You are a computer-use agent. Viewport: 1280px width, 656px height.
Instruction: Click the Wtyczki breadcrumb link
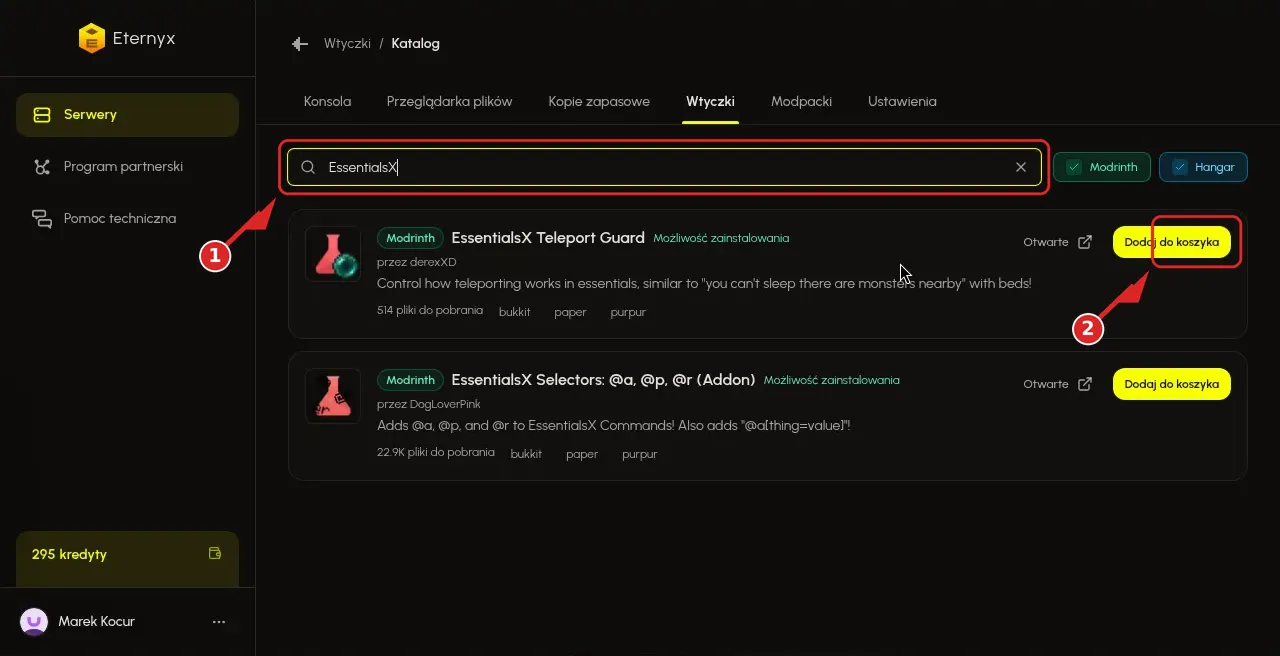pos(347,44)
